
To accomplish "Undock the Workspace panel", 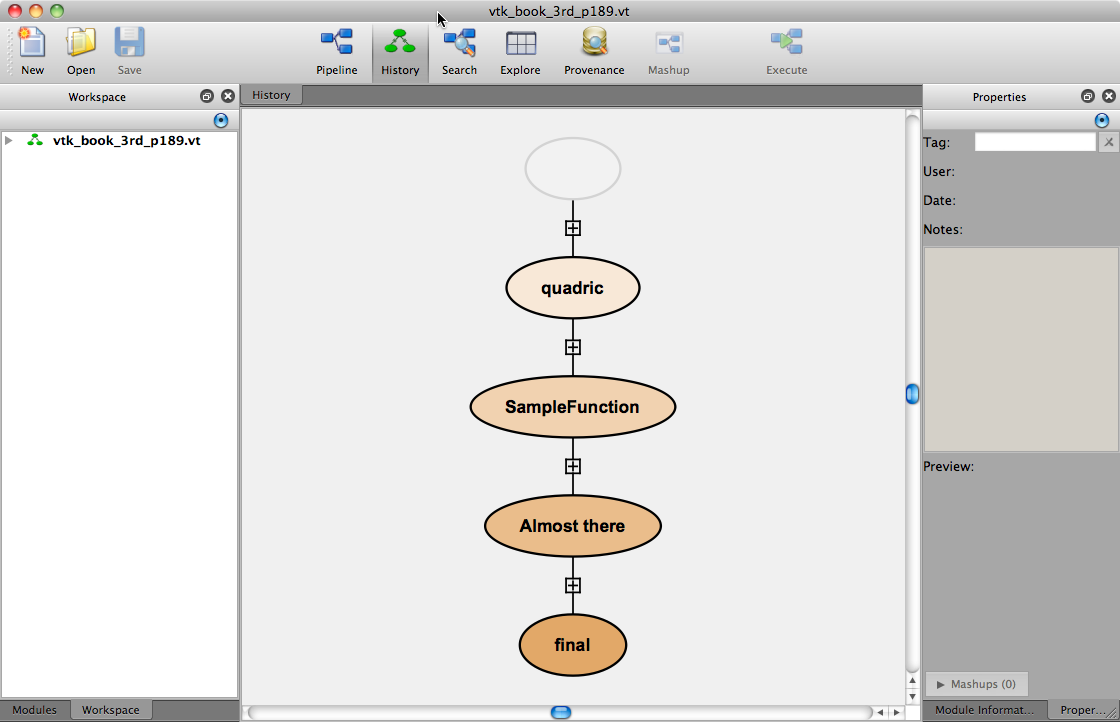I will pyautogui.click(x=207, y=97).
